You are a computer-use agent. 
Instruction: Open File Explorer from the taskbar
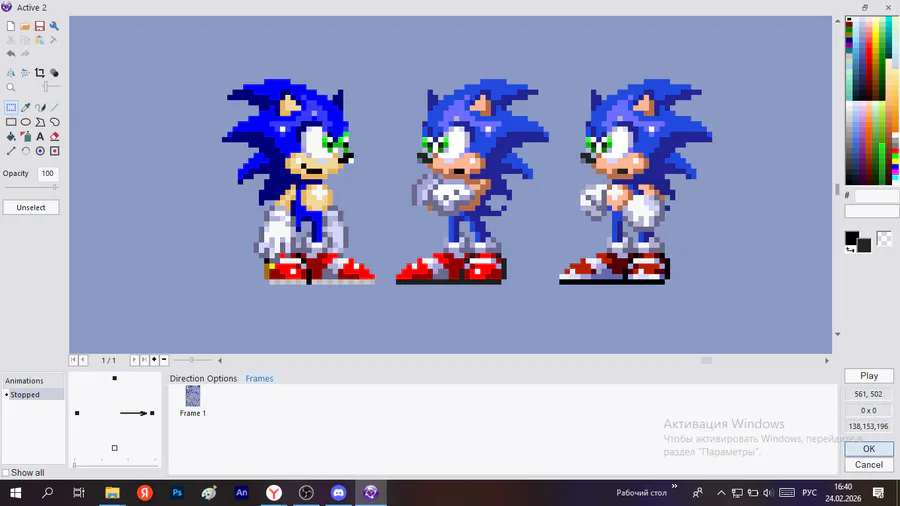[112, 492]
